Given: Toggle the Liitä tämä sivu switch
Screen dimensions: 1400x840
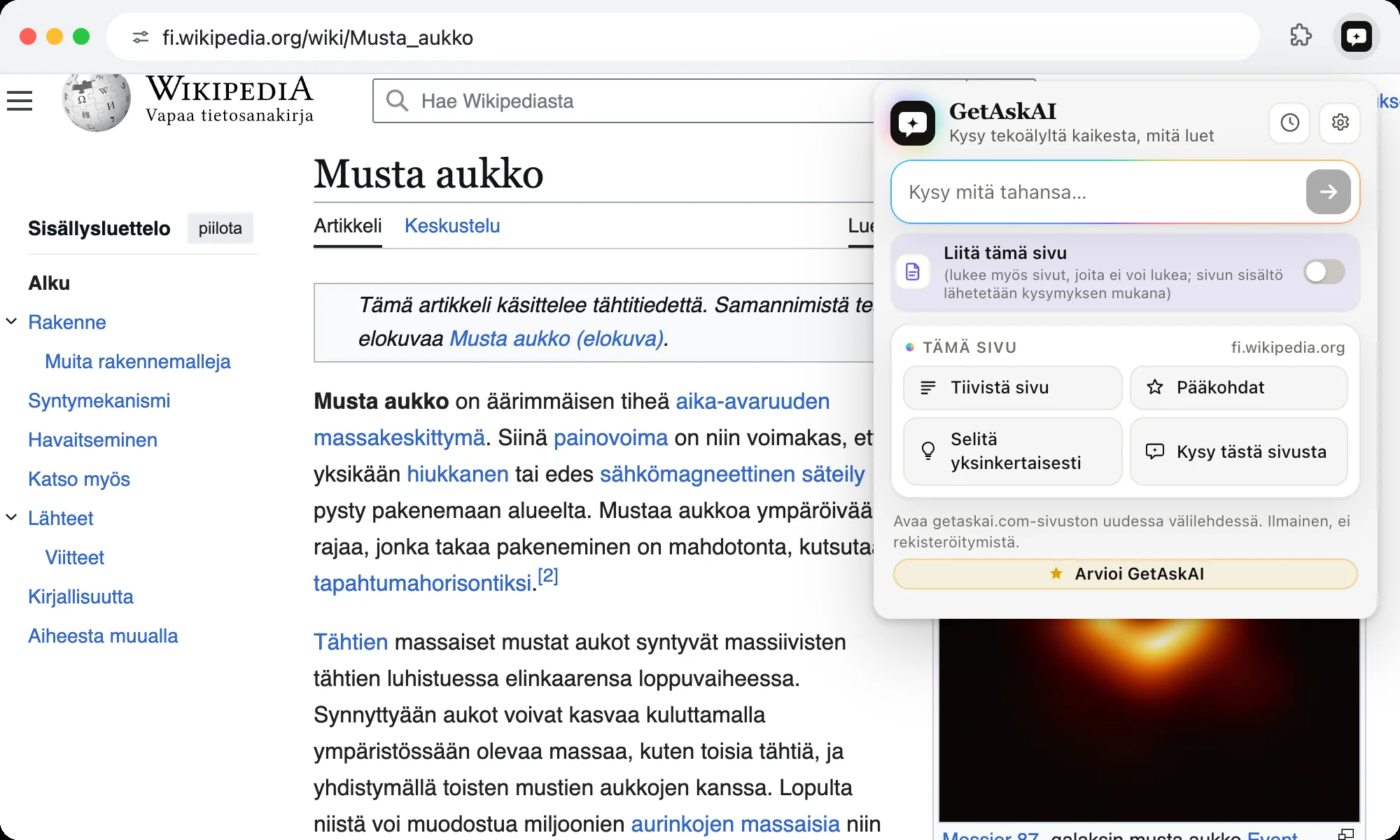Looking at the screenshot, I should pyautogui.click(x=1324, y=272).
